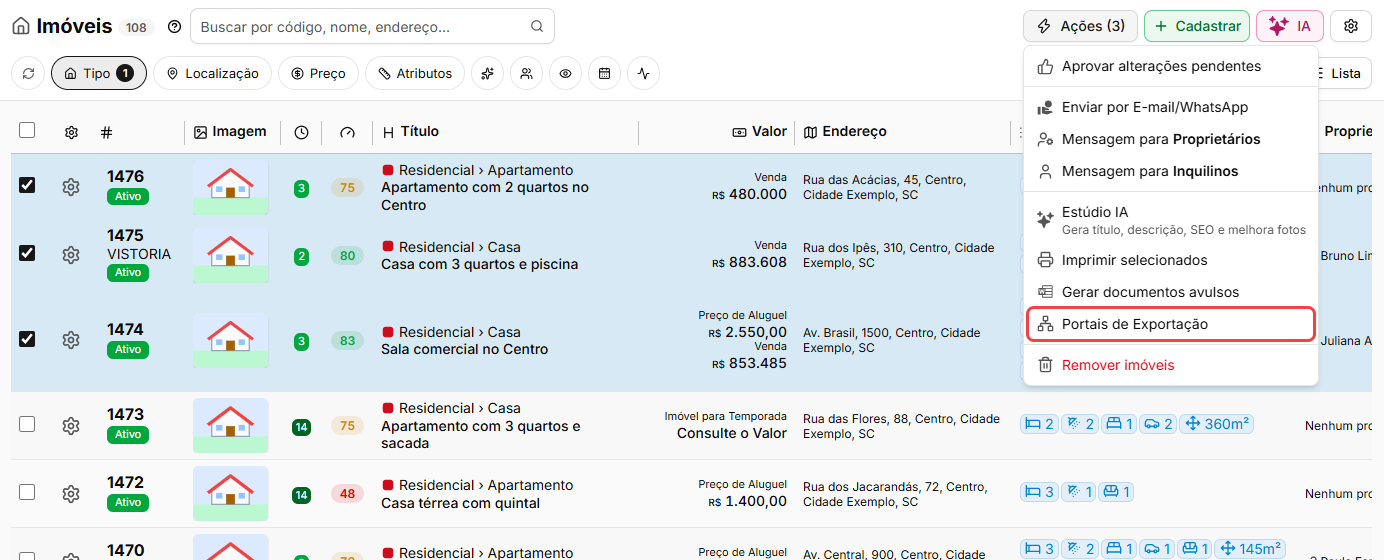Screen dimensions: 1384x560
Task: Click bedroom chip 3 on row 1472
Action: [1037, 492]
